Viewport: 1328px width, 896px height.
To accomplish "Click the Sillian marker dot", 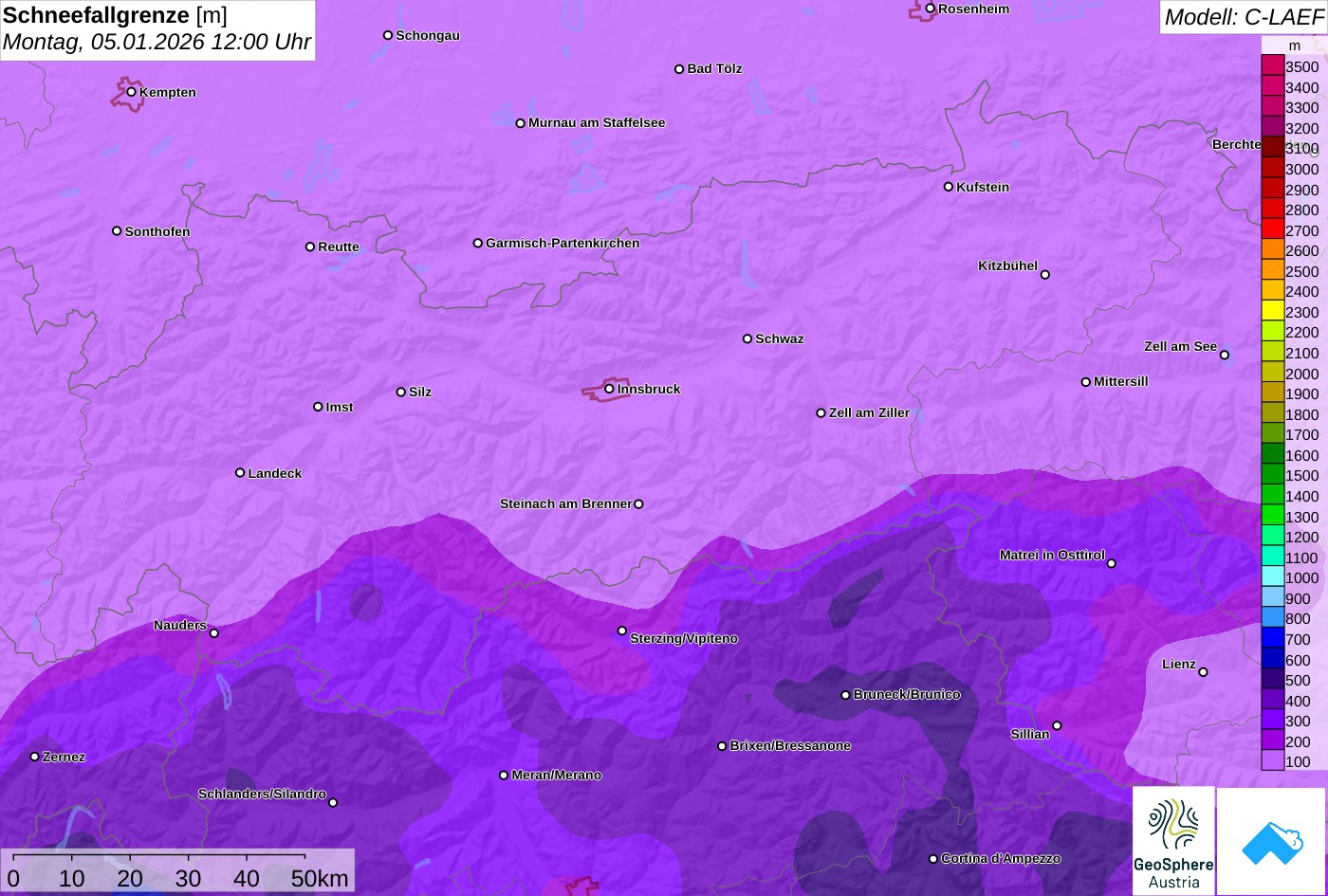I will click(1057, 726).
